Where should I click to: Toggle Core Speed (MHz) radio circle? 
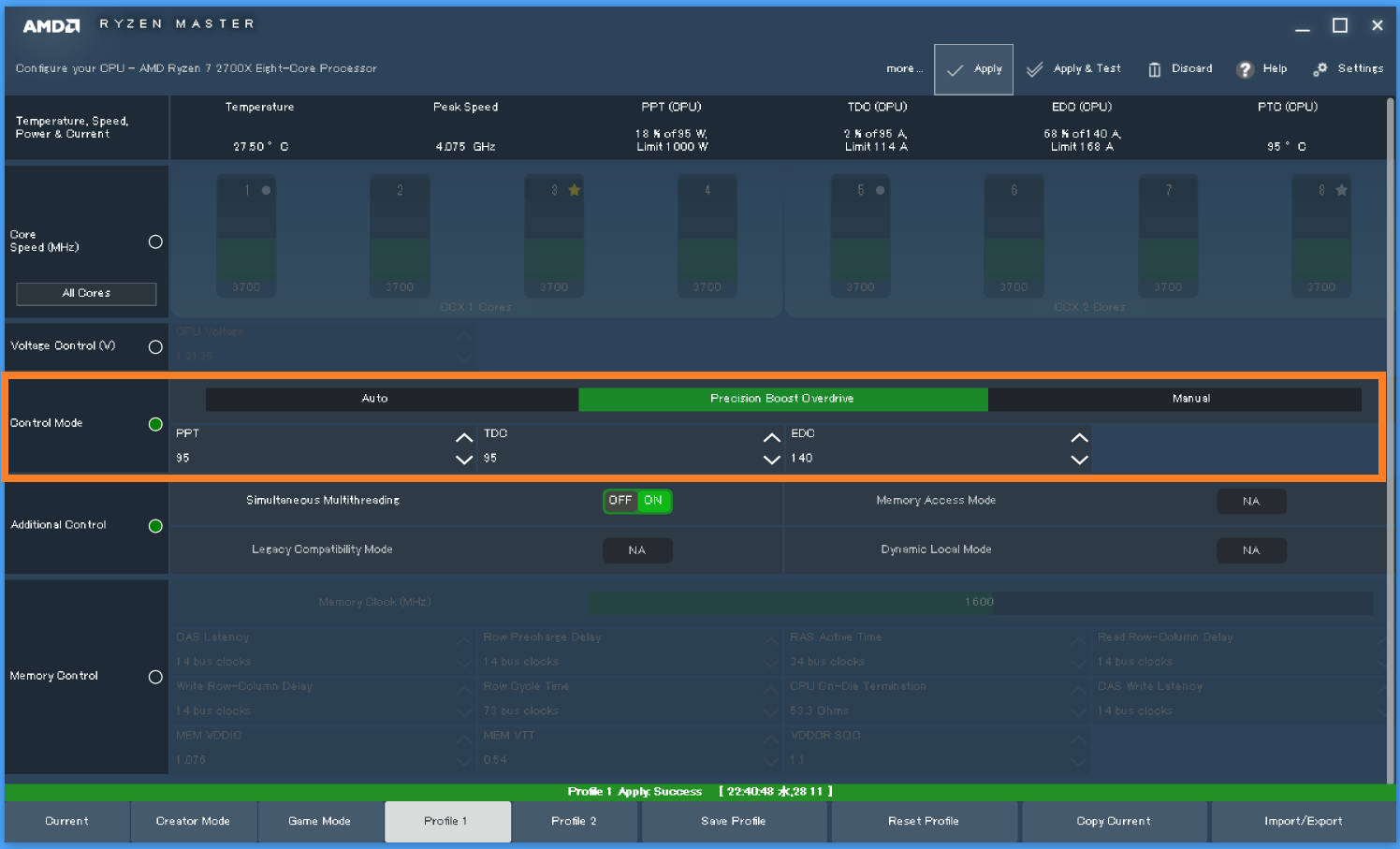[x=155, y=242]
